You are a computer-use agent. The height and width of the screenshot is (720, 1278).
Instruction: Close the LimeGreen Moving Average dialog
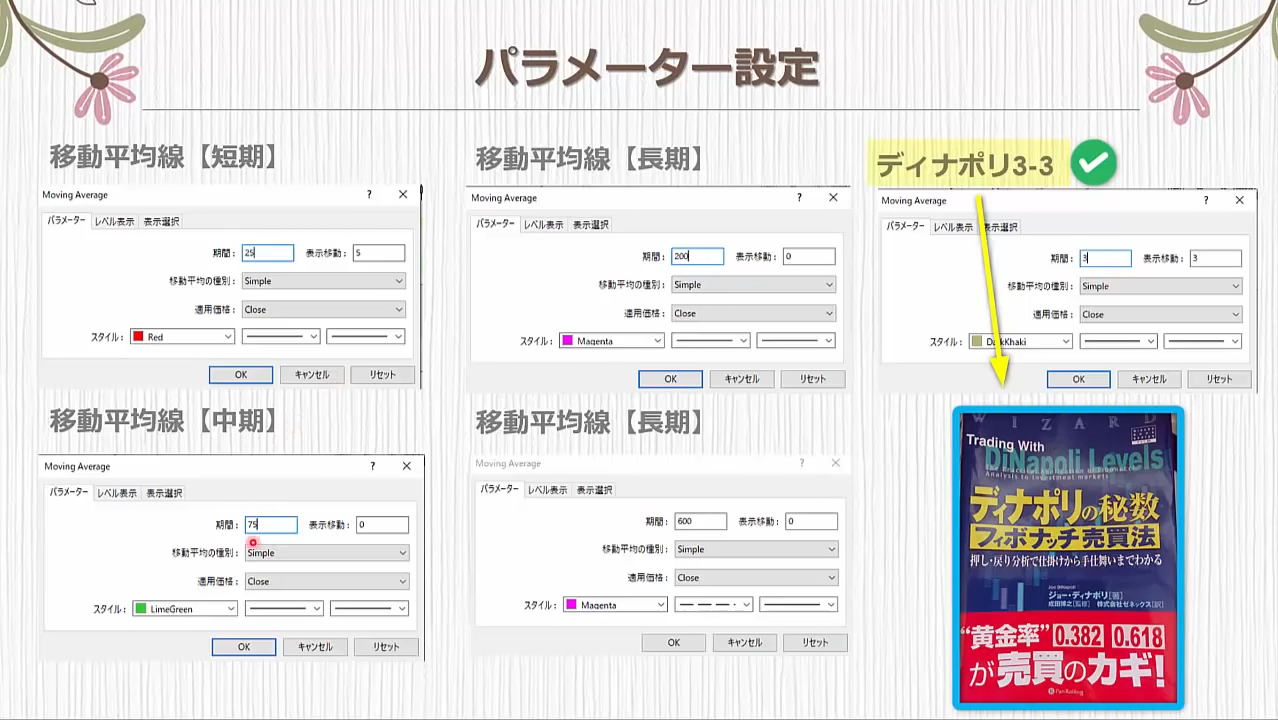tap(406, 466)
